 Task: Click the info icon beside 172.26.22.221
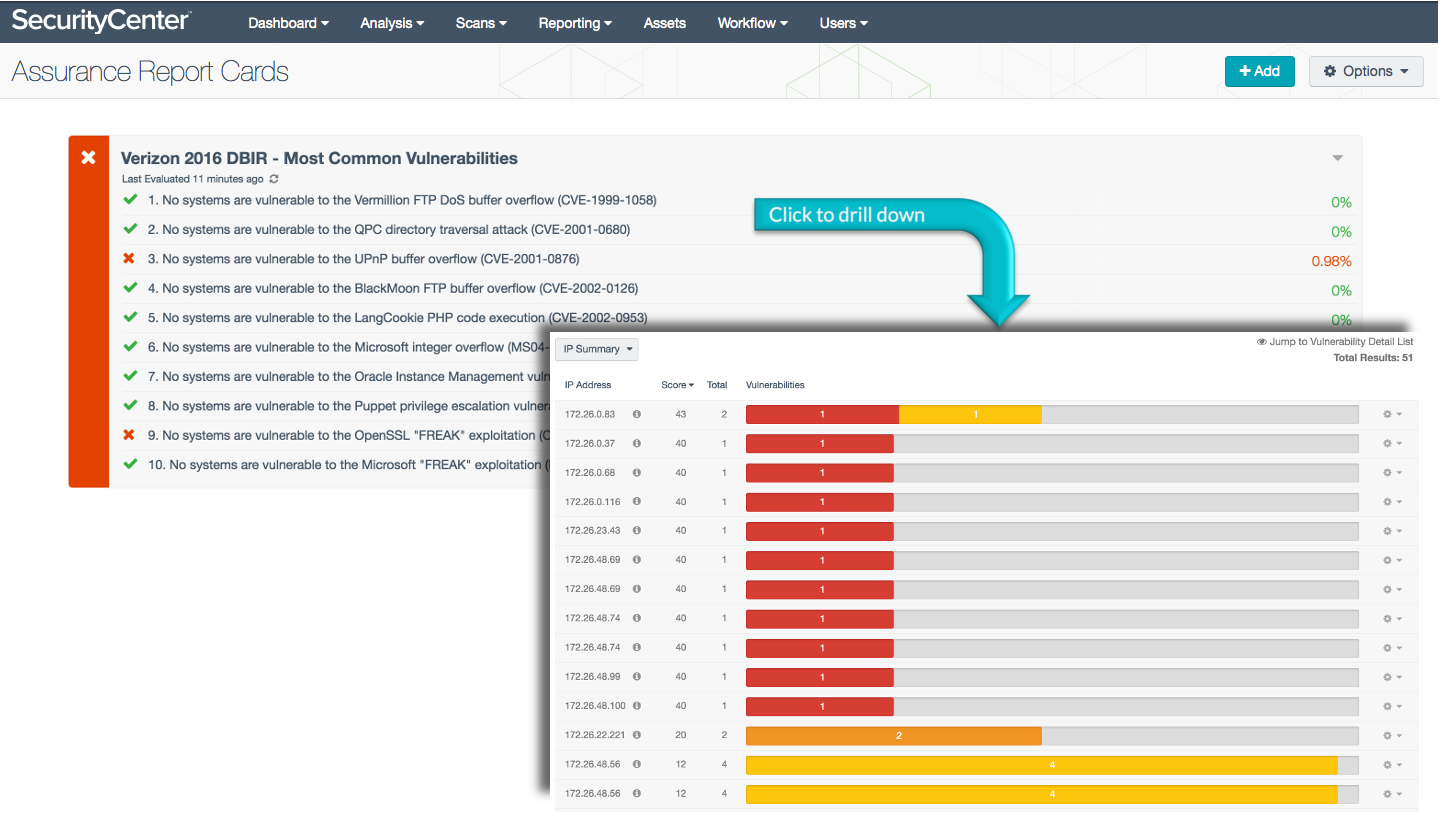[637, 735]
